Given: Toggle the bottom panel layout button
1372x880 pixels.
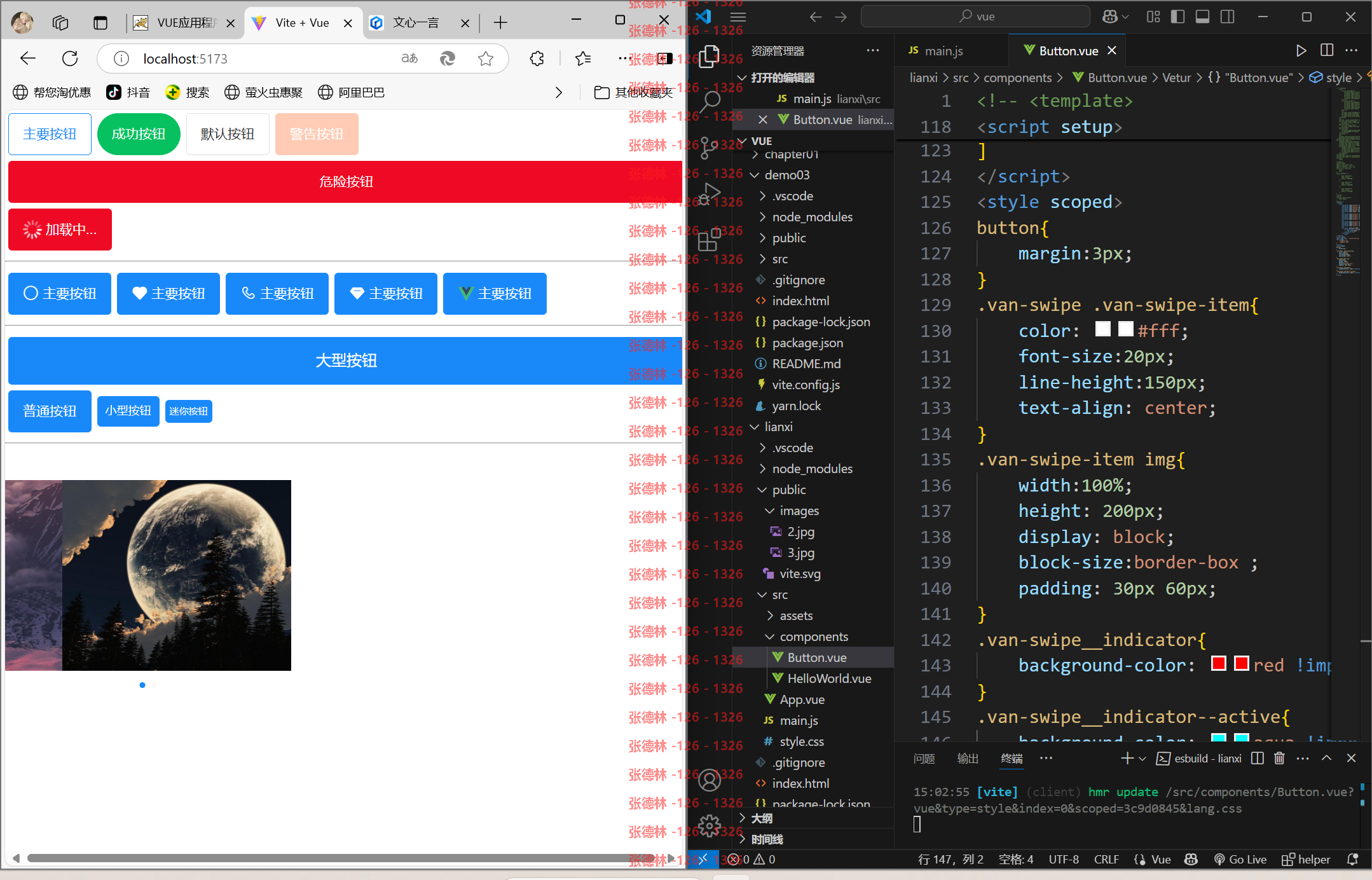Looking at the screenshot, I should 1202,17.
